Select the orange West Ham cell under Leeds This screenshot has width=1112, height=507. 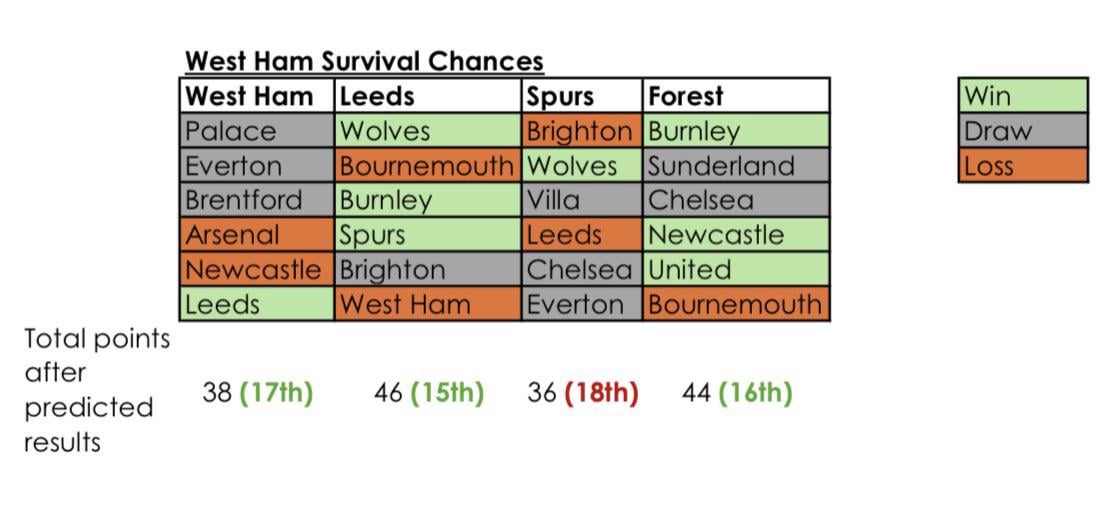428,304
